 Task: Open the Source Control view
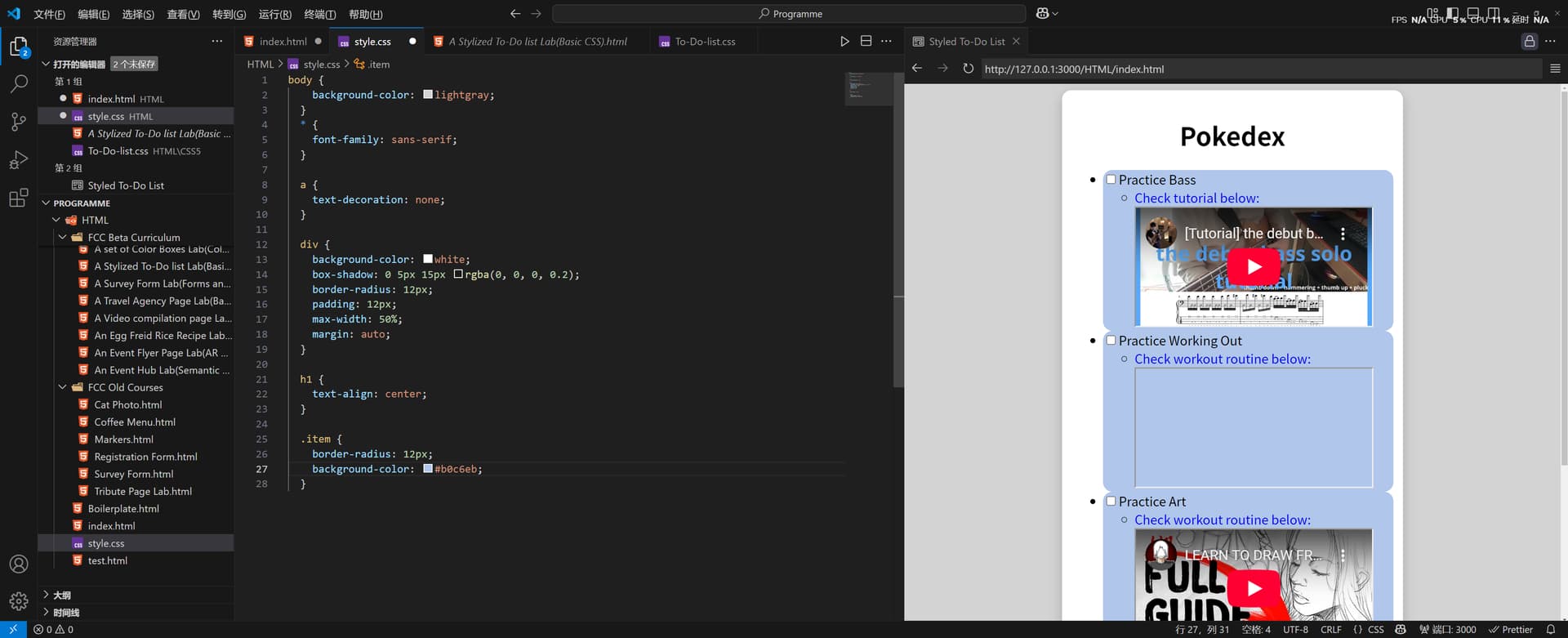[19, 122]
